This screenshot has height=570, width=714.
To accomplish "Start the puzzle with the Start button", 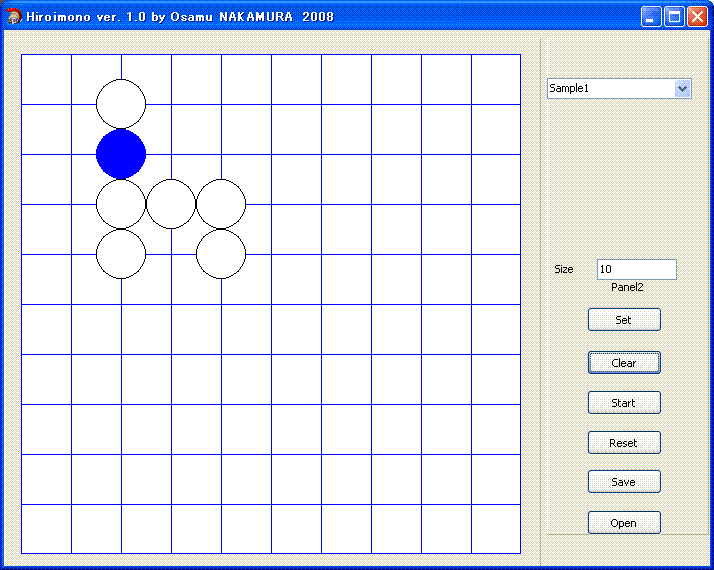I will 624,403.
